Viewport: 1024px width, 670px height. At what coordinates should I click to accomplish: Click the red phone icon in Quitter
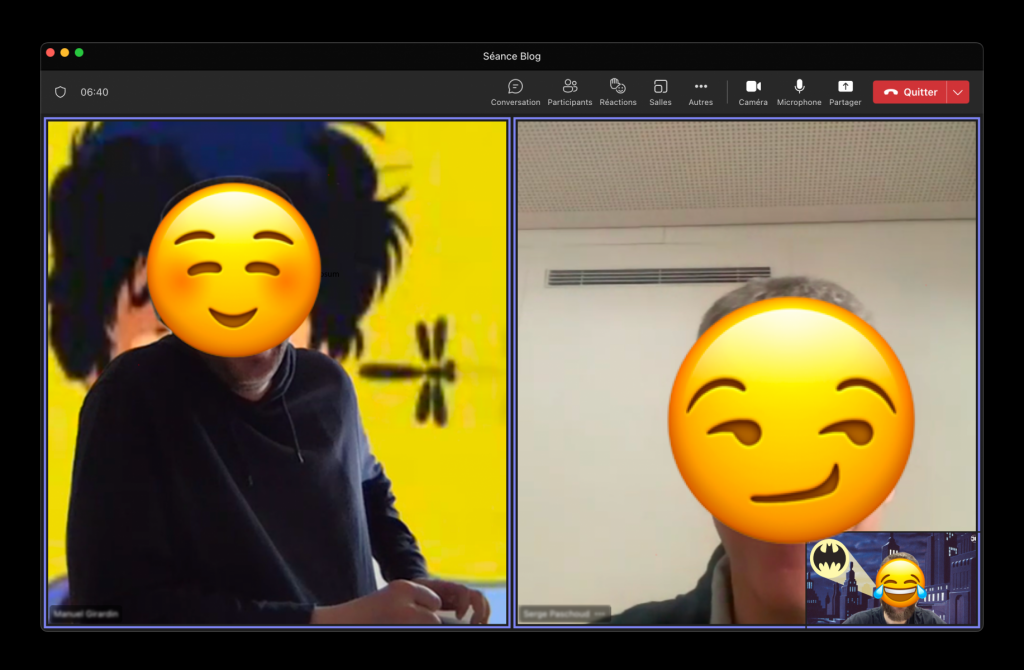(890, 92)
